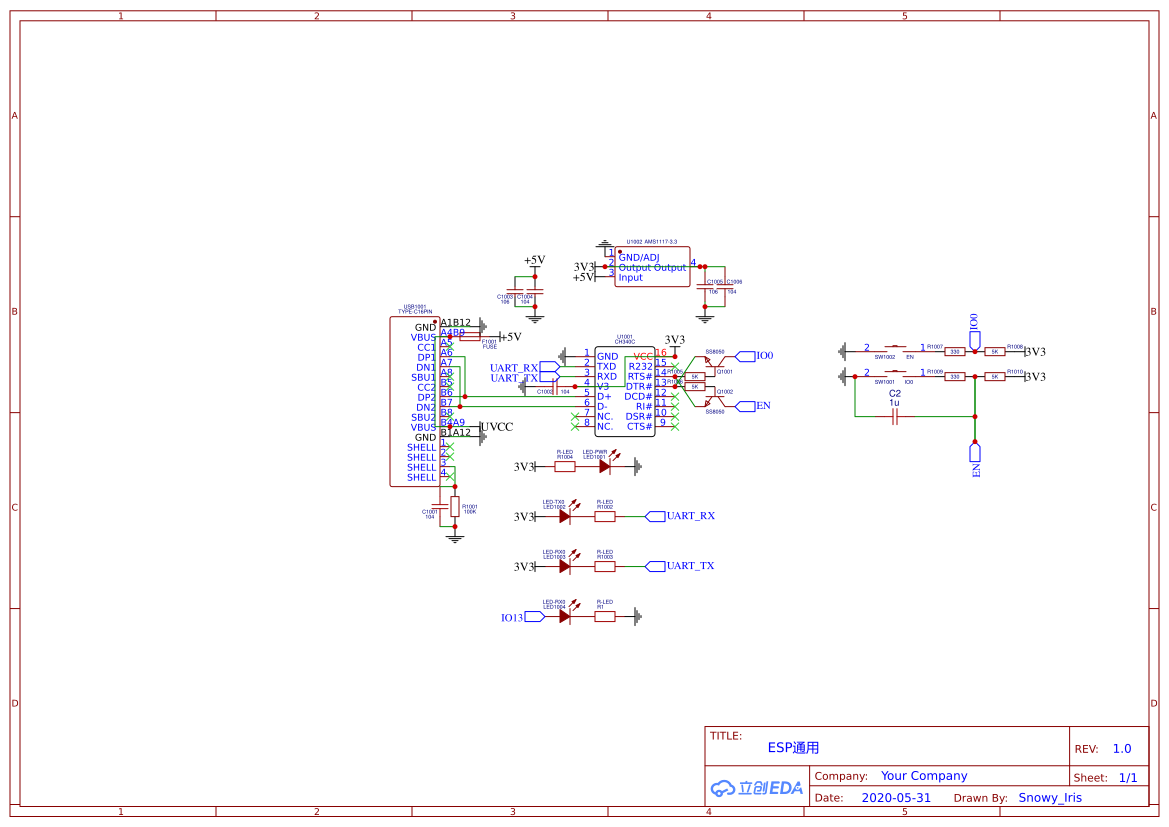Select the ESP通用 title text
This screenshot has width=1169, height=827.
[x=793, y=747]
